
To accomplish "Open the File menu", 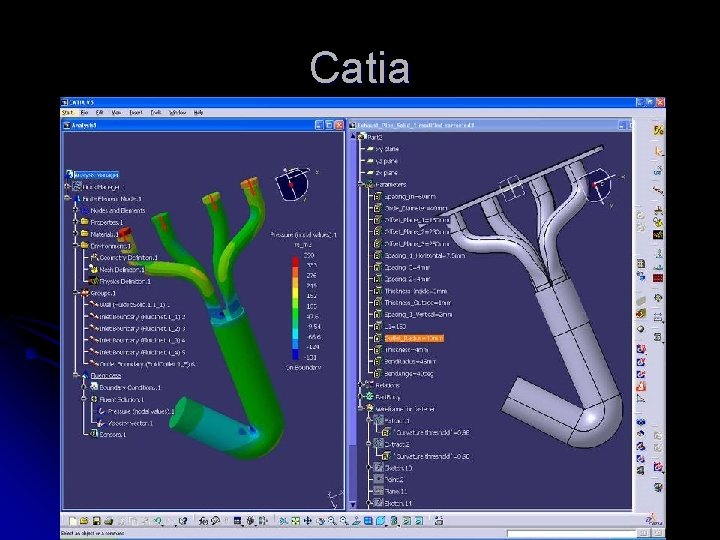I will 84,112.
